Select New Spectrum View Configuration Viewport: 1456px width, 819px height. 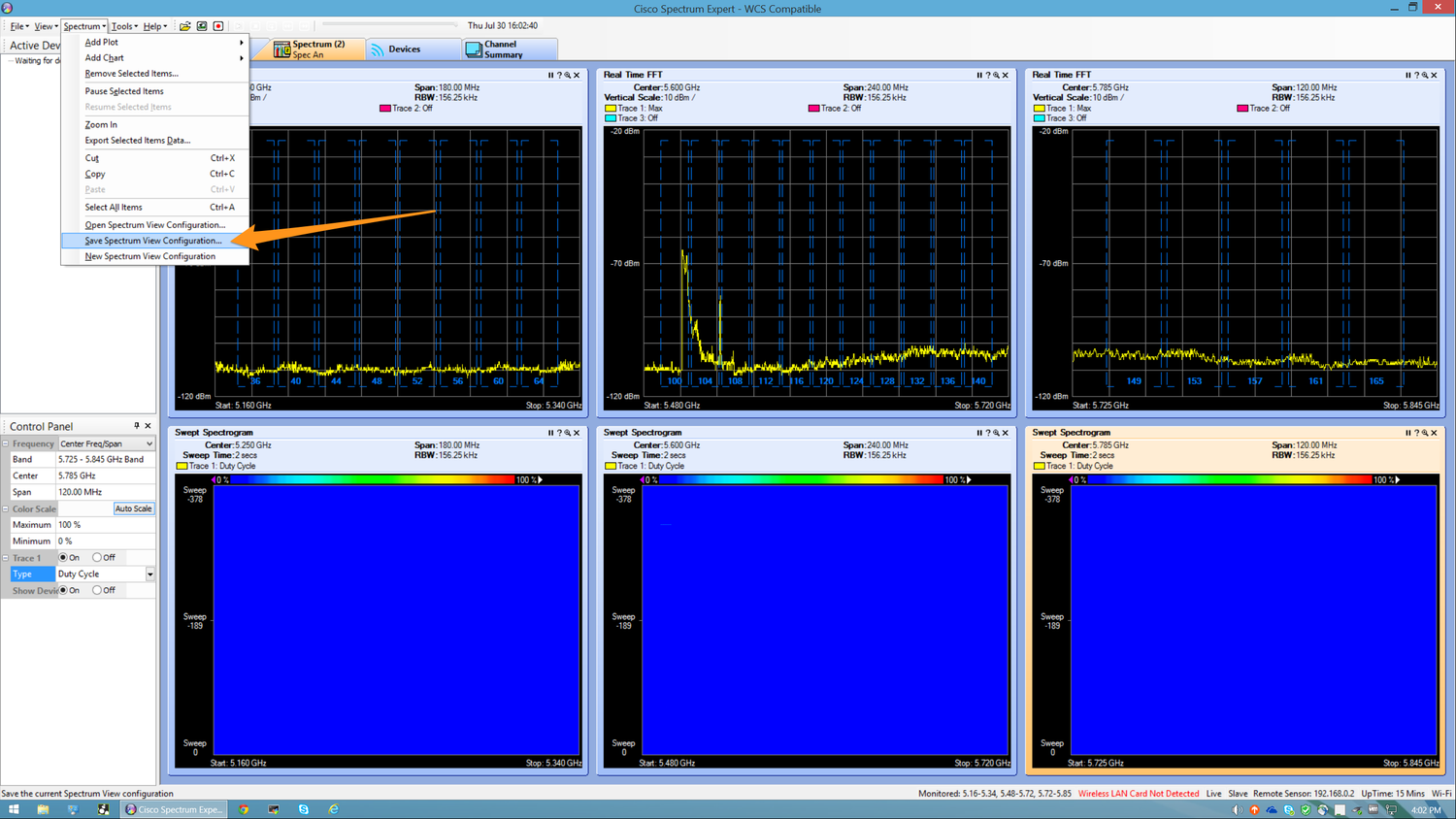[x=148, y=255]
